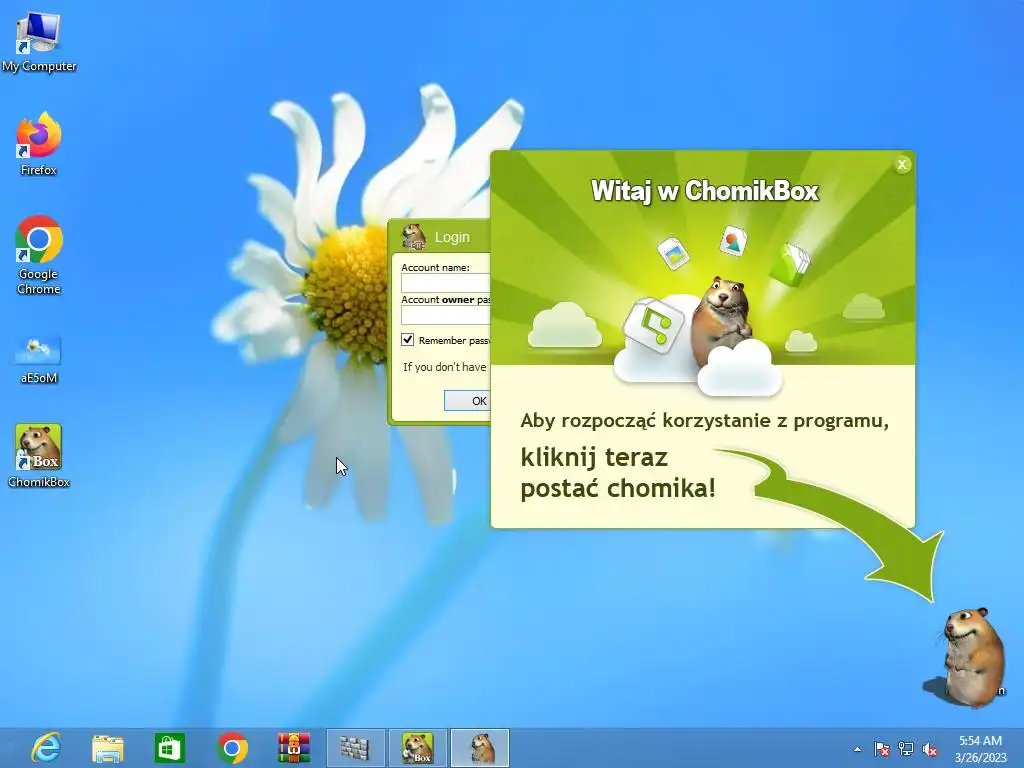This screenshot has height=768, width=1024.
Task: Open Internet Explorer from the taskbar
Action: (x=46, y=748)
